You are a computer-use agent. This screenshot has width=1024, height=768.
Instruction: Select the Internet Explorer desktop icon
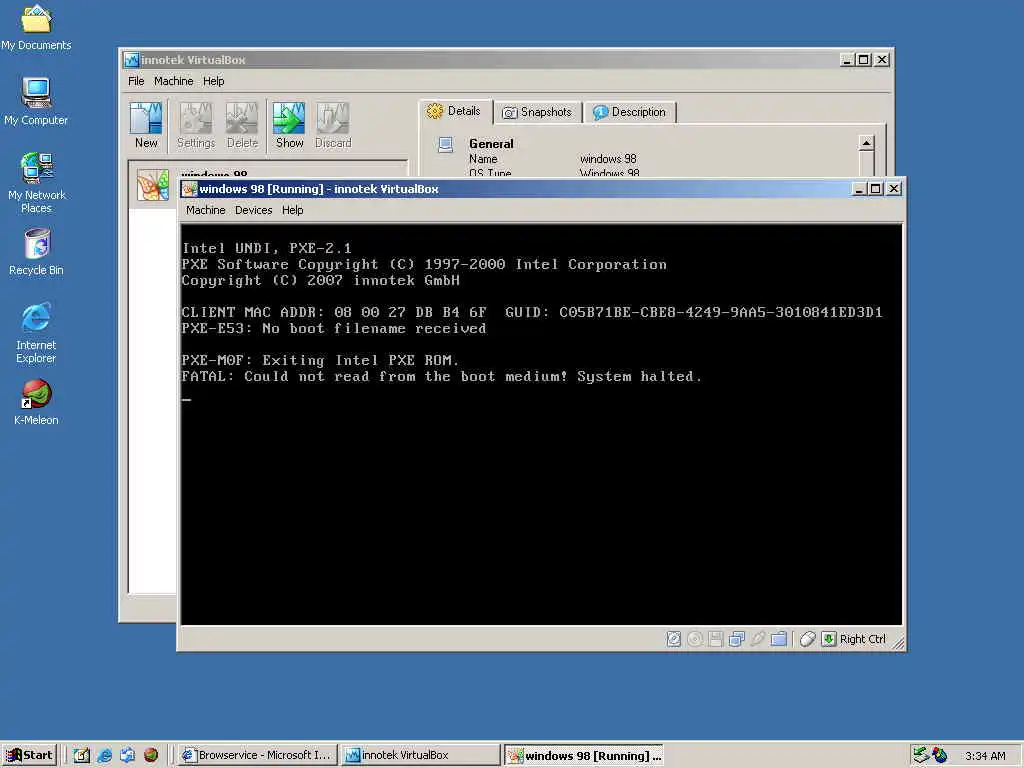coord(36,333)
